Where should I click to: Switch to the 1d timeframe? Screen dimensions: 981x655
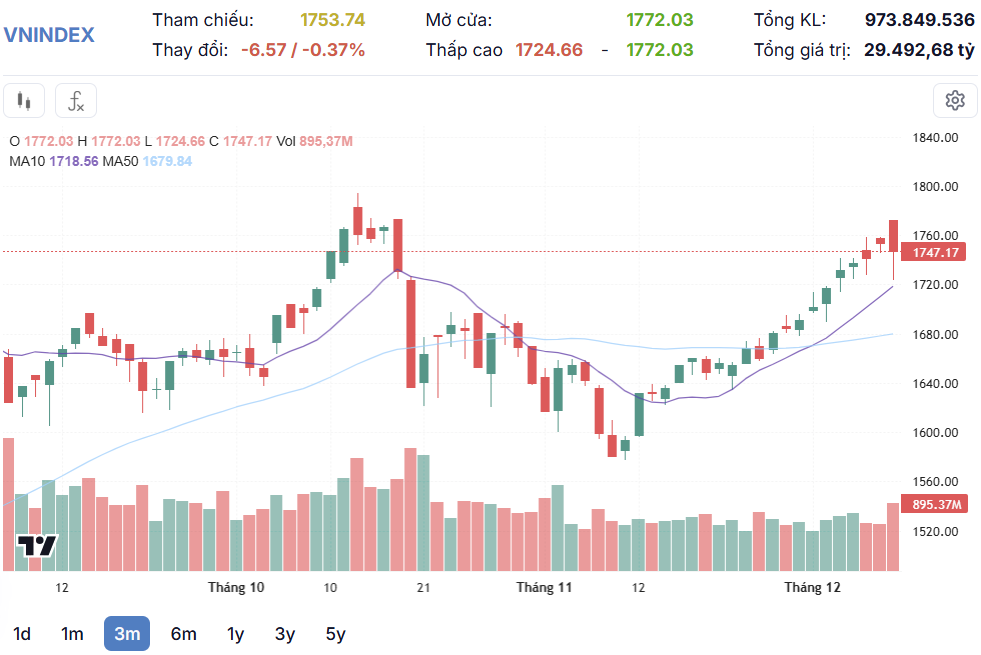[23, 633]
